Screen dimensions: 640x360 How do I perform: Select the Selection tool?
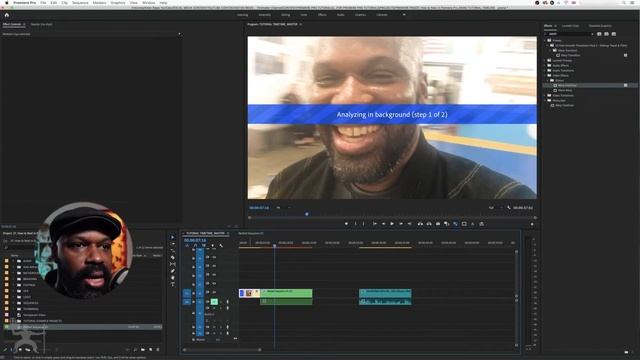tap(173, 237)
